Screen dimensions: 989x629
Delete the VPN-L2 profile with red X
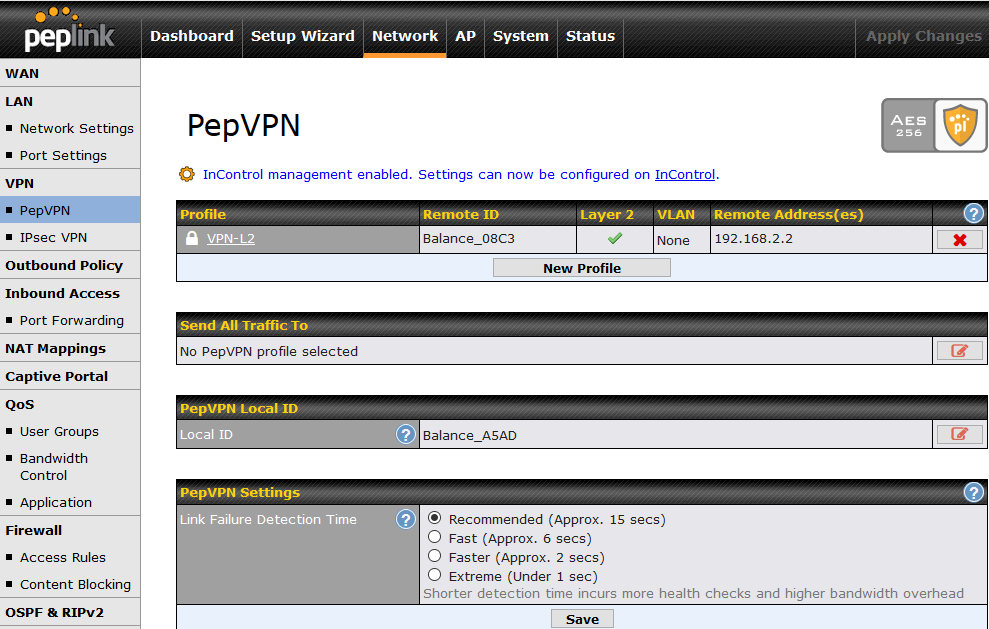[x=959, y=240]
